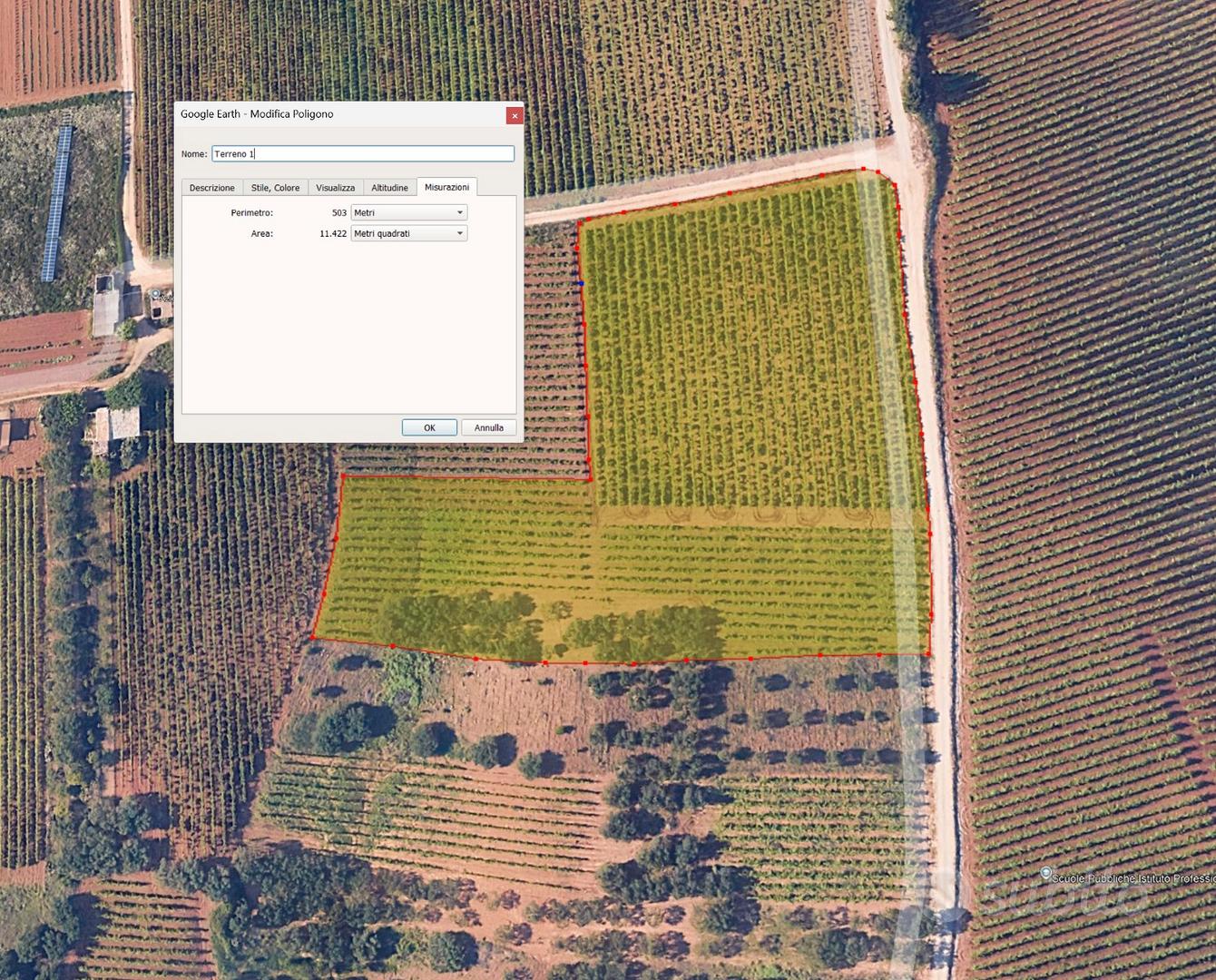This screenshot has height=980, width=1216.
Task: Open the Area units dropdown (Metri quadrati)
Action: pos(408,233)
